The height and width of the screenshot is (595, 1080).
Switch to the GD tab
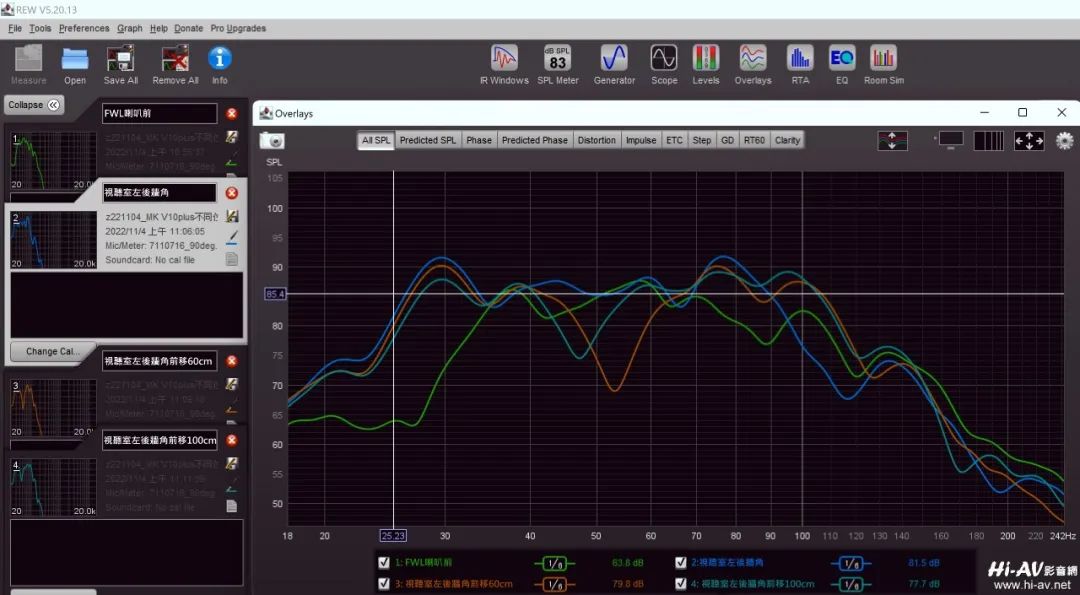[727, 140]
